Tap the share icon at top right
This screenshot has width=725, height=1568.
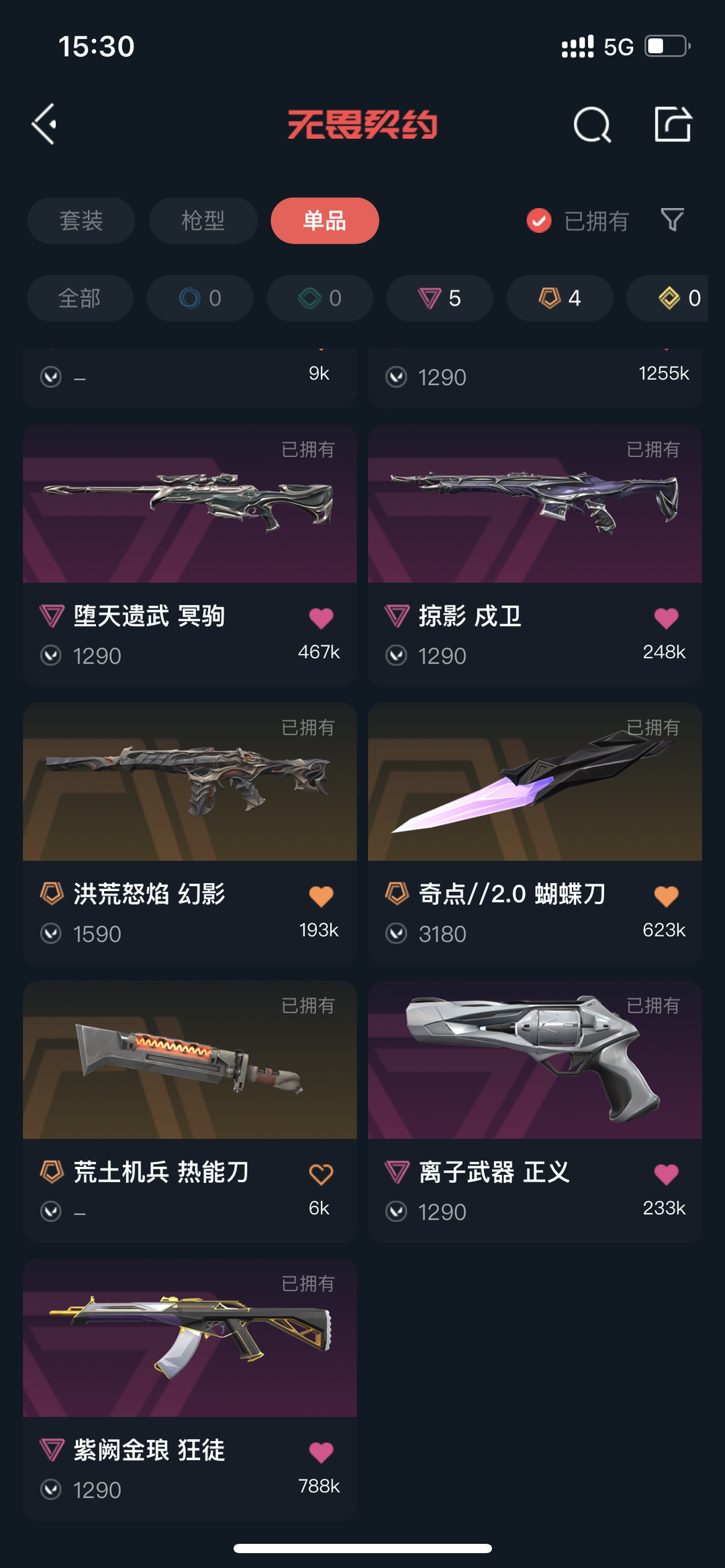click(673, 124)
